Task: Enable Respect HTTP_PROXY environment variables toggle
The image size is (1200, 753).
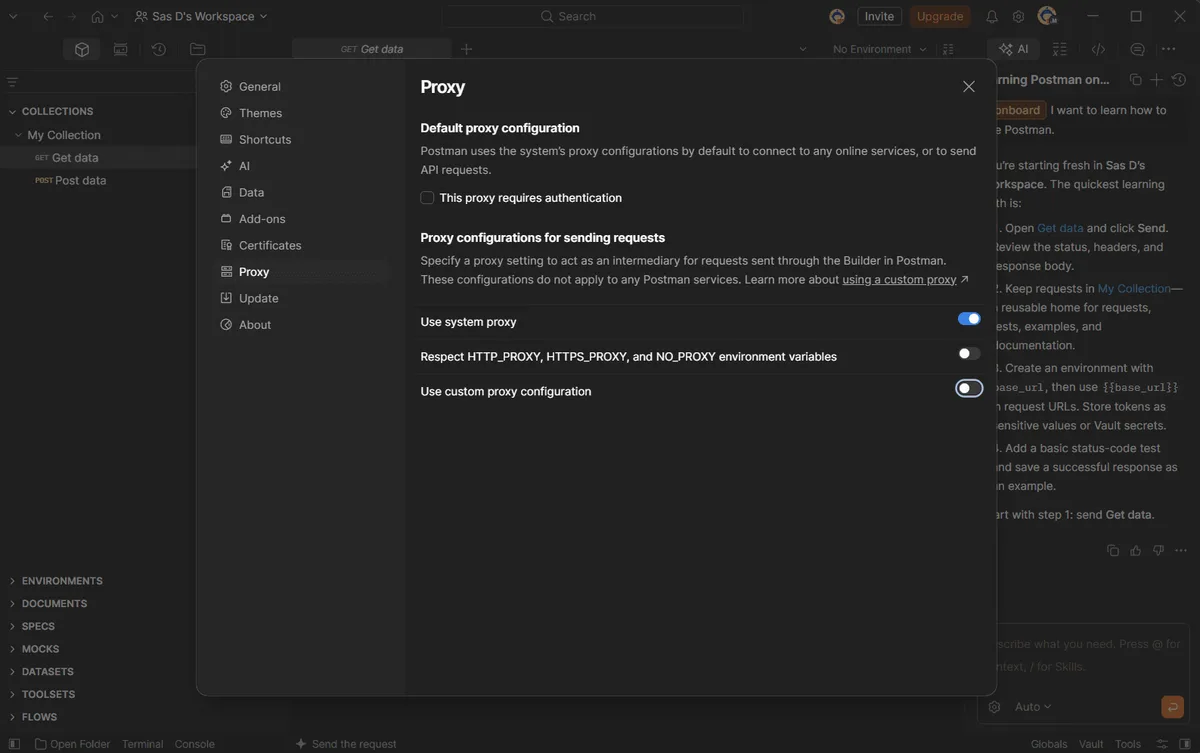Action: 969,353
